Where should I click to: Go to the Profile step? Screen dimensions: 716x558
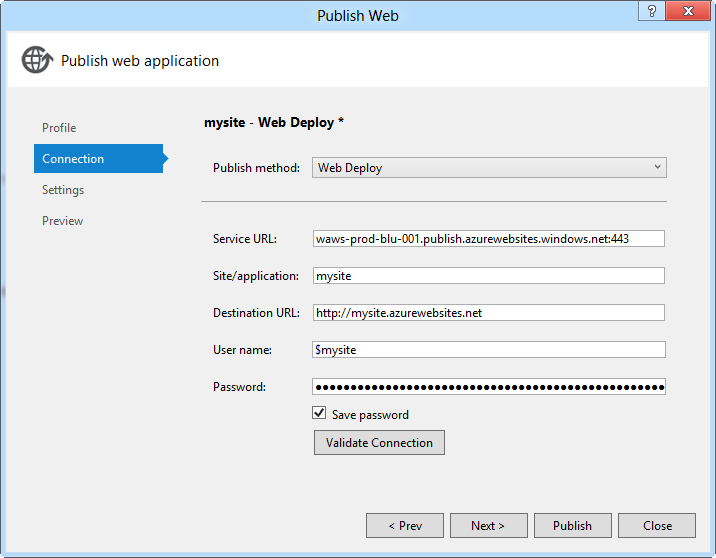point(59,128)
